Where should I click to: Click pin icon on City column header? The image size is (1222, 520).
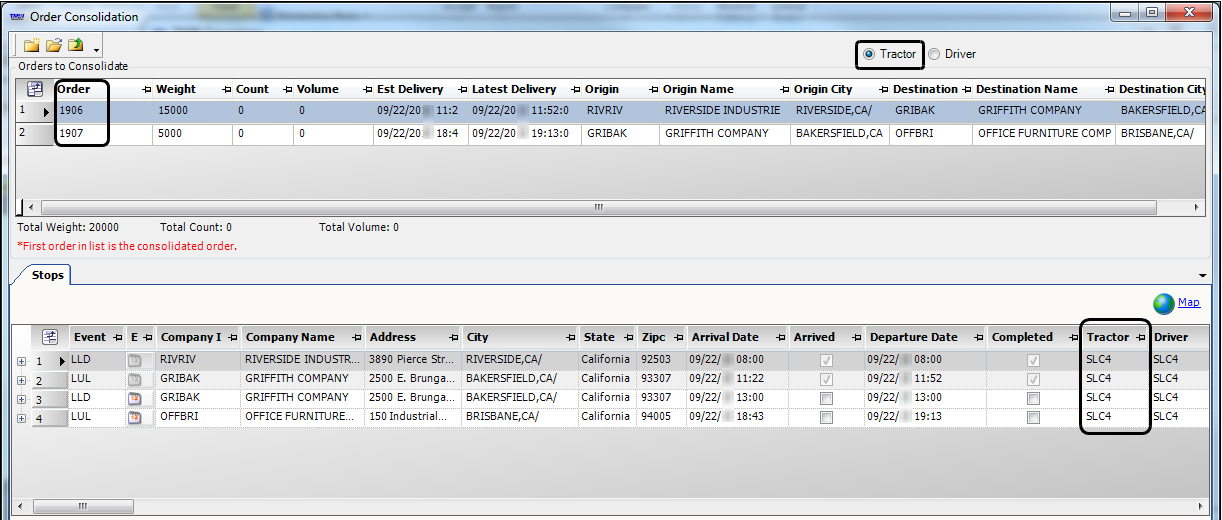(x=571, y=338)
